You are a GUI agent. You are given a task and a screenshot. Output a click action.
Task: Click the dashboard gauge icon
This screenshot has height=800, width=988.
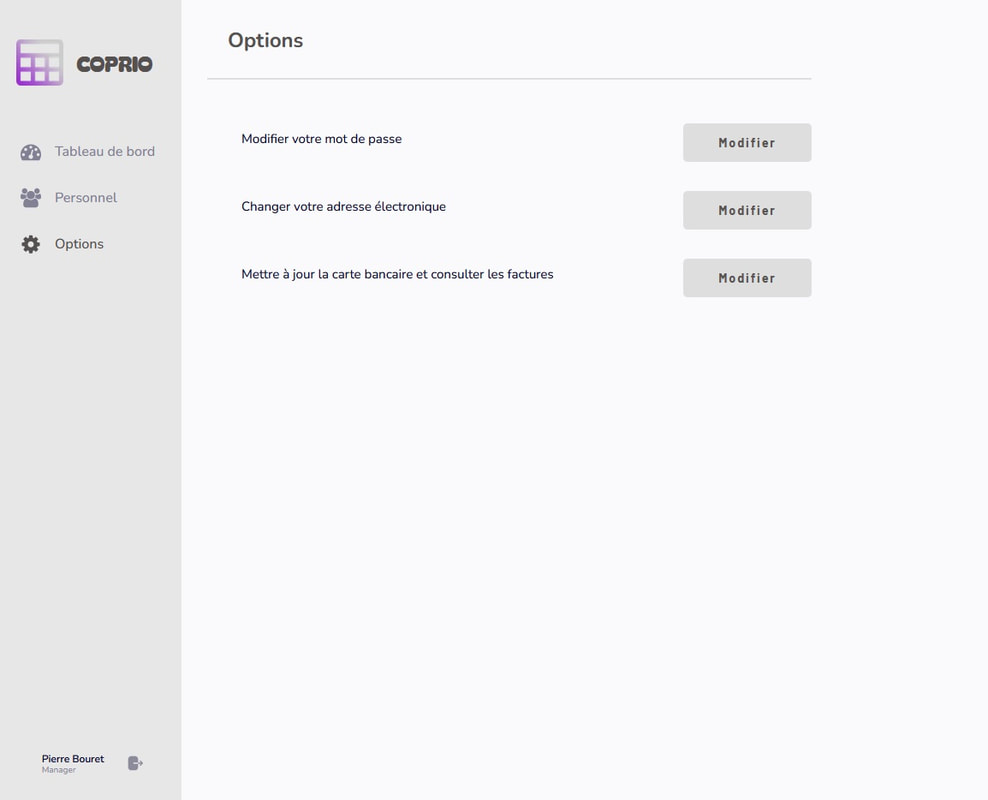[31, 152]
